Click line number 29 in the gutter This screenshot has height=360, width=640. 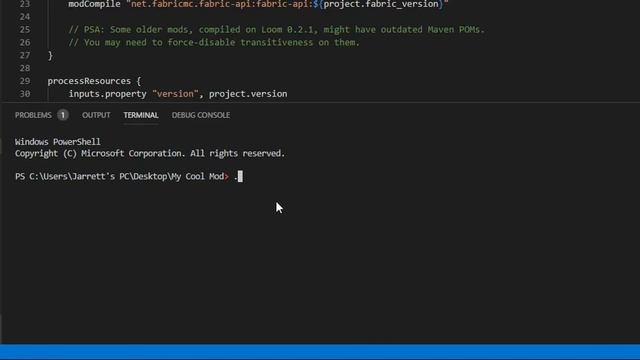pos(25,81)
